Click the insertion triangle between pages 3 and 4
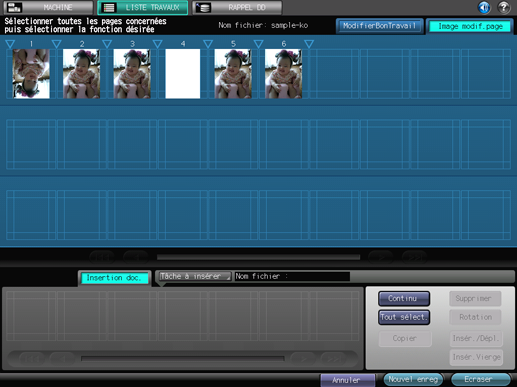This screenshot has height=387, width=517. click(158, 44)
